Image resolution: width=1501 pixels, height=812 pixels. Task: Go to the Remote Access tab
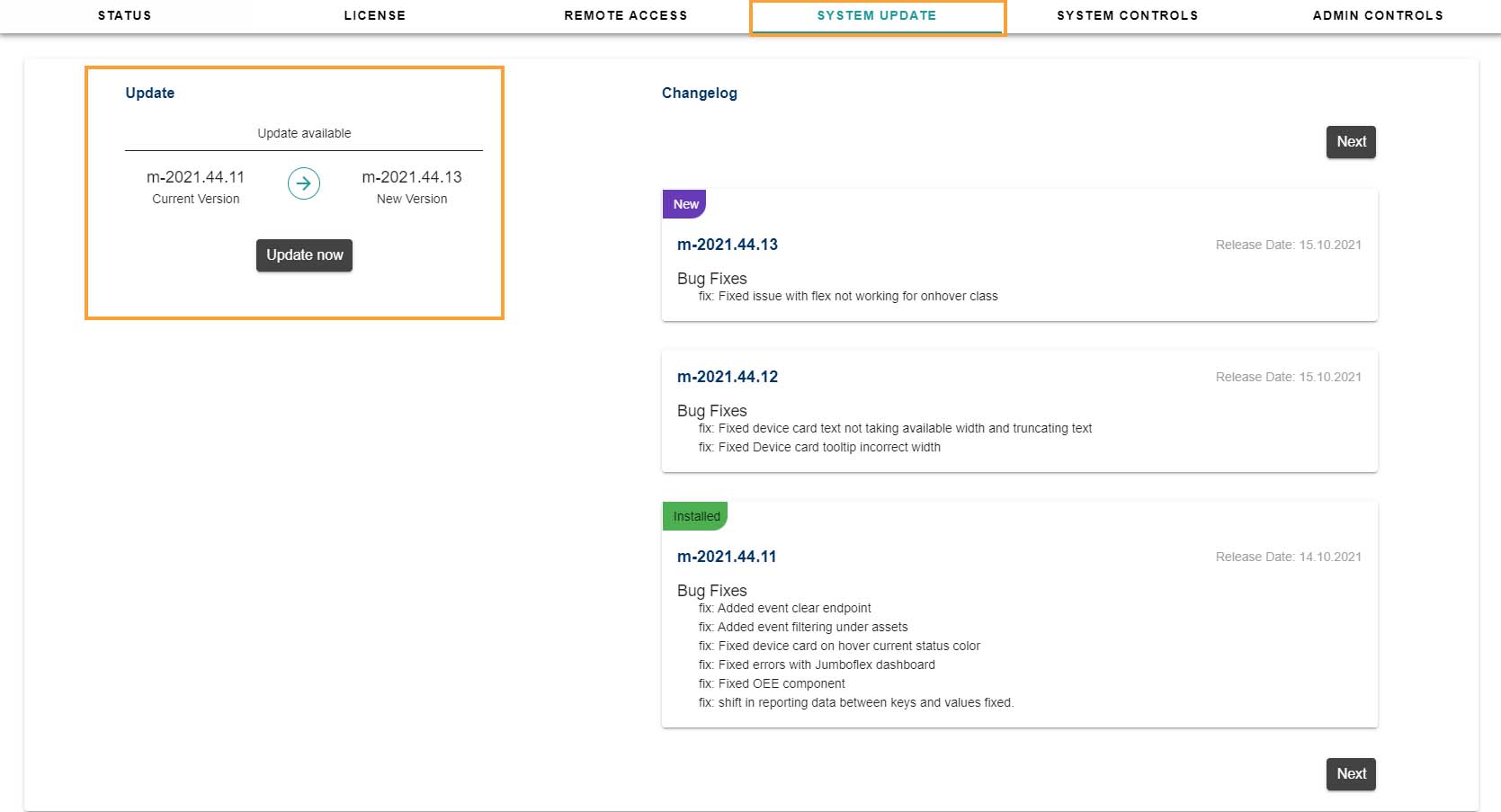tap(626, 15)
